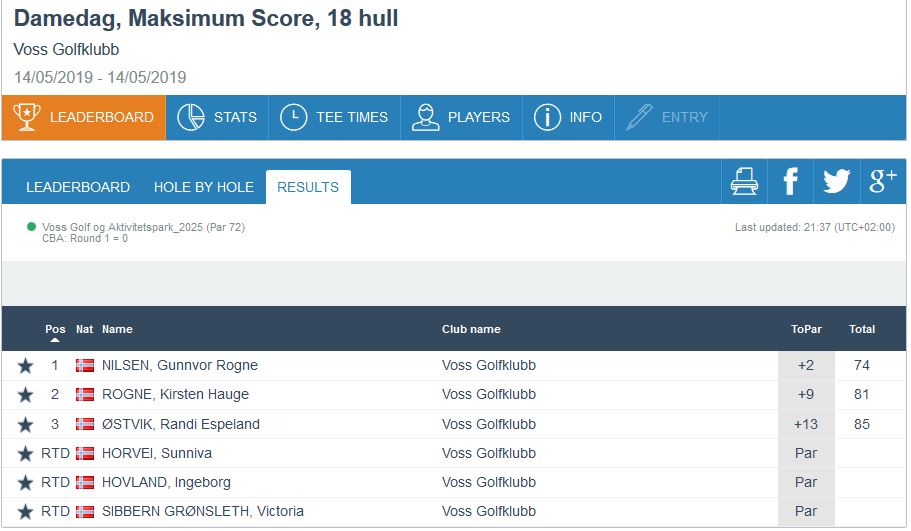Sort table by Name column header
Image resolution: width=911 pixels, height=531 pixels.
[117, 329]
